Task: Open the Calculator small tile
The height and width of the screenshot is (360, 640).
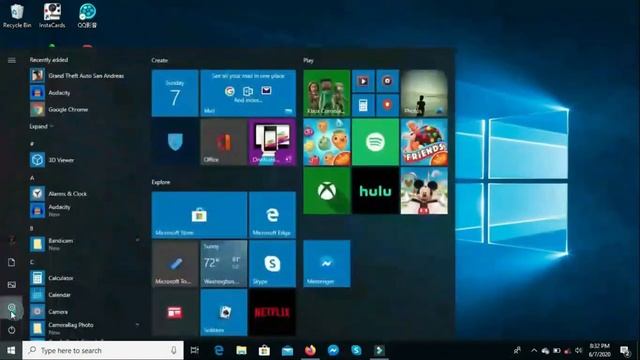Action: [363, 105]
